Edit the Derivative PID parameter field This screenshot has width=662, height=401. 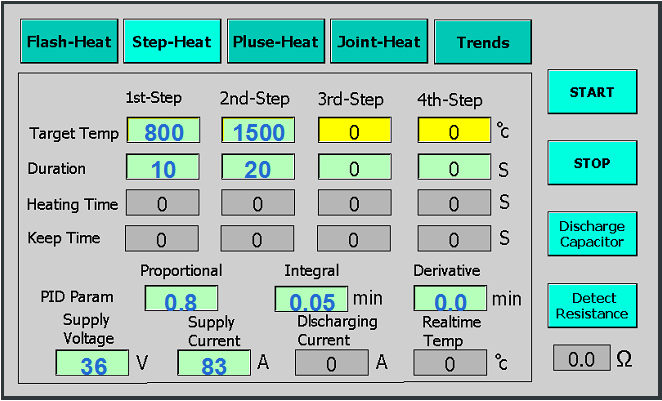[450, 299]
